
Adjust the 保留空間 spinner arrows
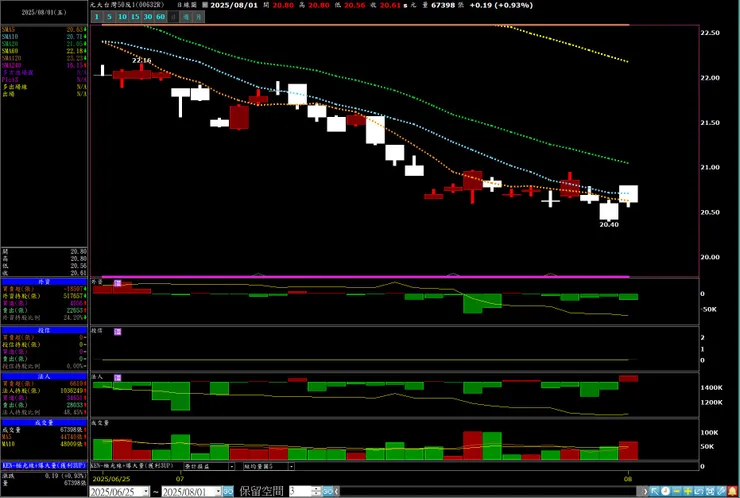coord(317,492)
